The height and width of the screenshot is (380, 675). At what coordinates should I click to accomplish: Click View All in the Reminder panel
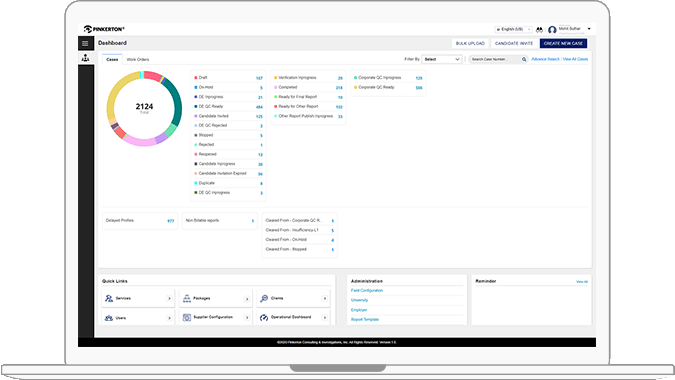582,282
